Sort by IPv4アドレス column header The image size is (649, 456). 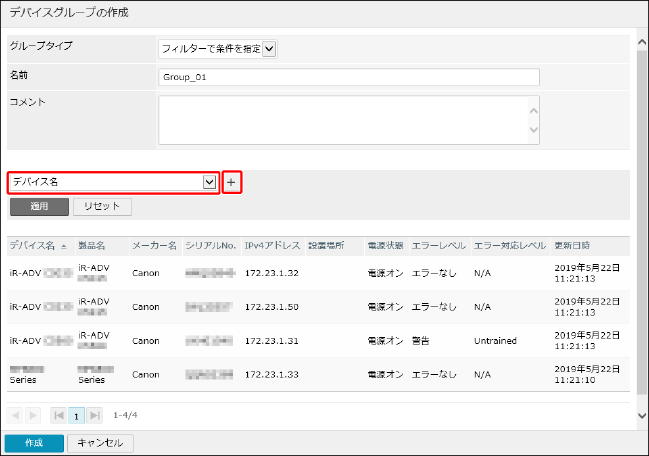click(x=272, y=245)
